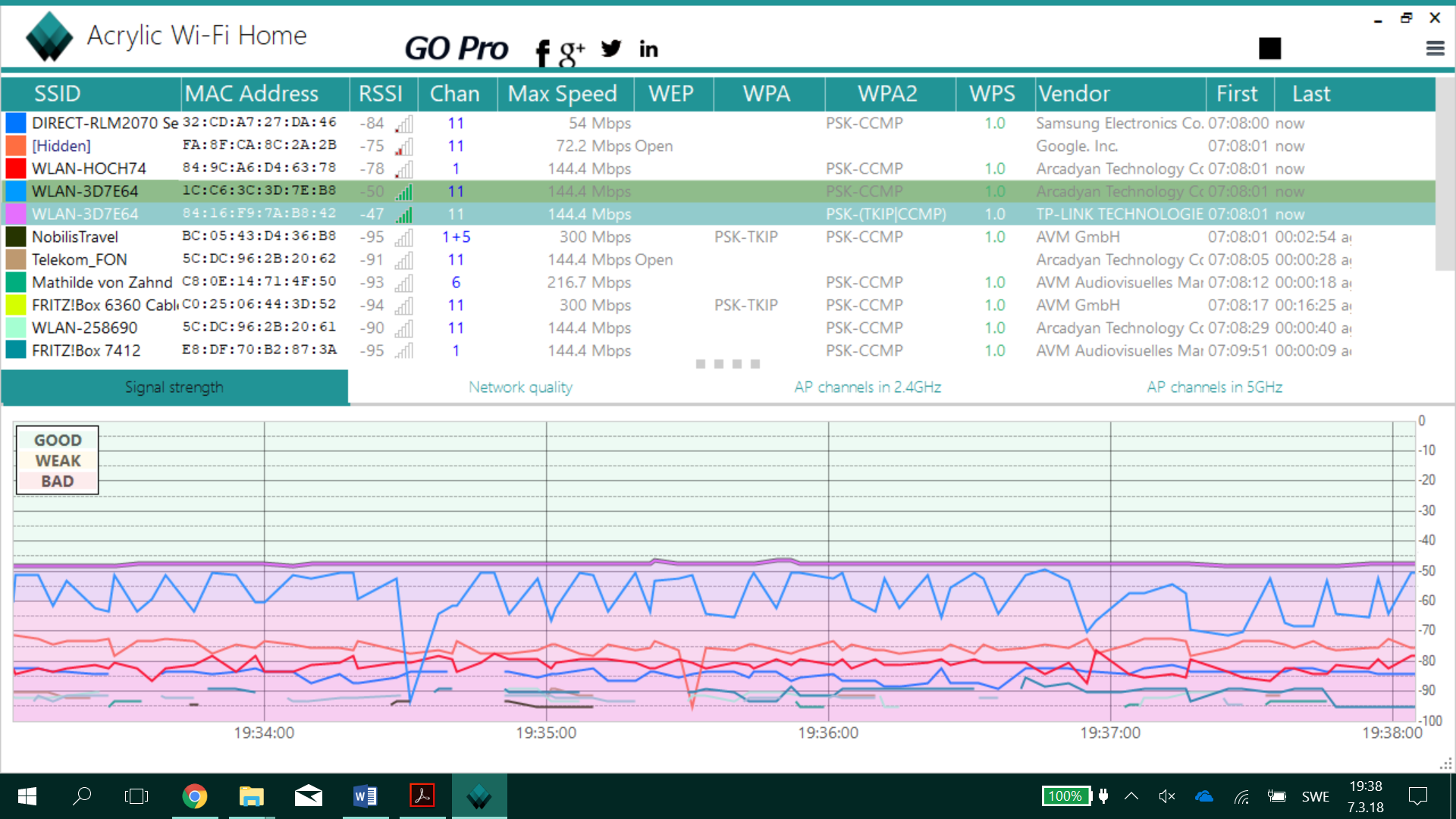Sort networks by SSID column
This screenshot has height=819, width=1456.
(x=91, y=93)
